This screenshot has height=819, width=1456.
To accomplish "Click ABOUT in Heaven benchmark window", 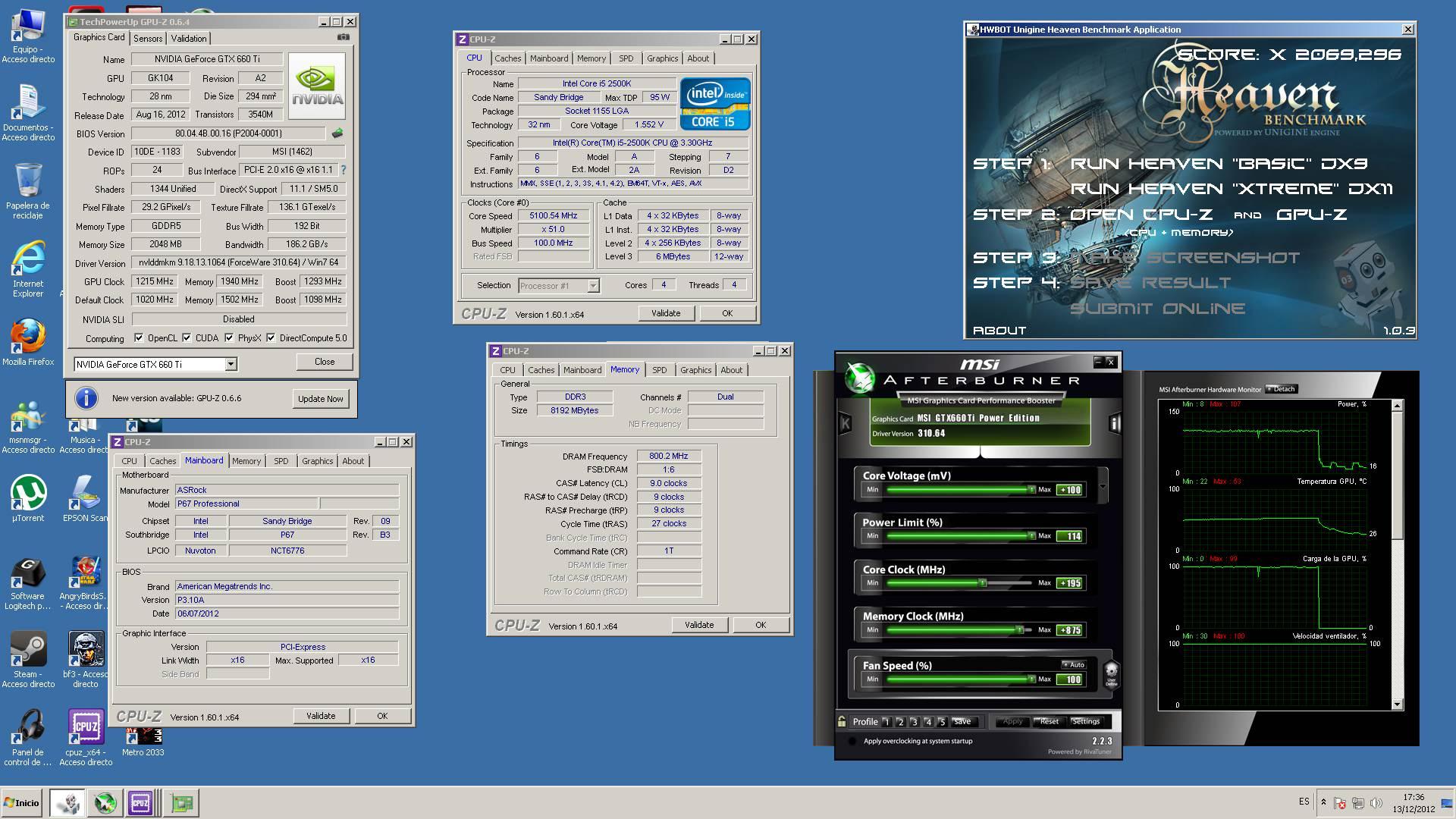I will 999,331.
